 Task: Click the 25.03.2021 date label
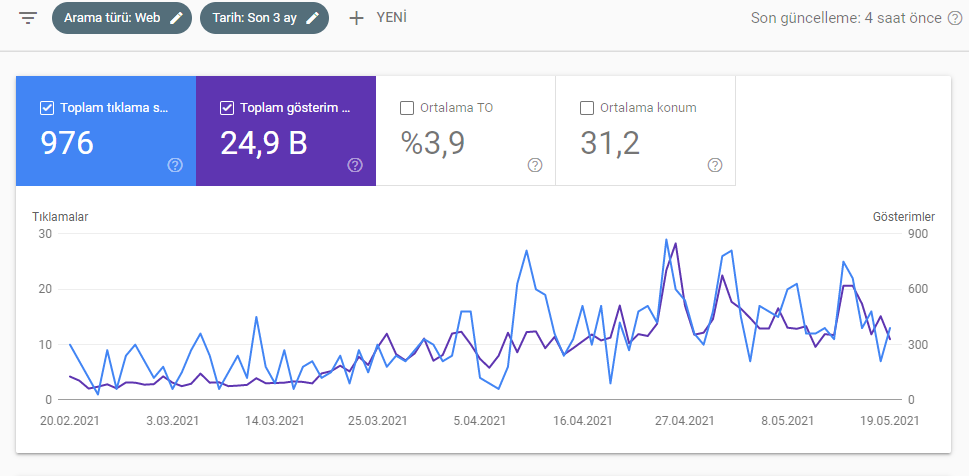378,420
